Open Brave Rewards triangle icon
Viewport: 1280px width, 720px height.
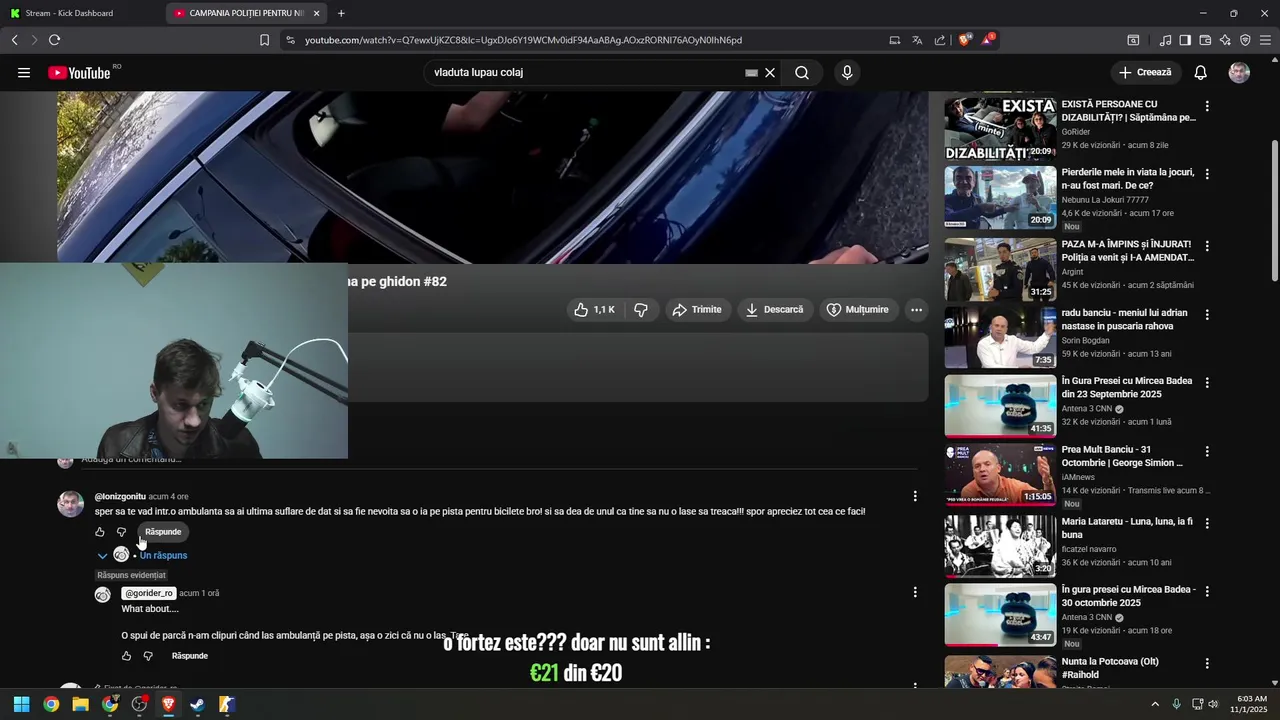pos(987,40)
